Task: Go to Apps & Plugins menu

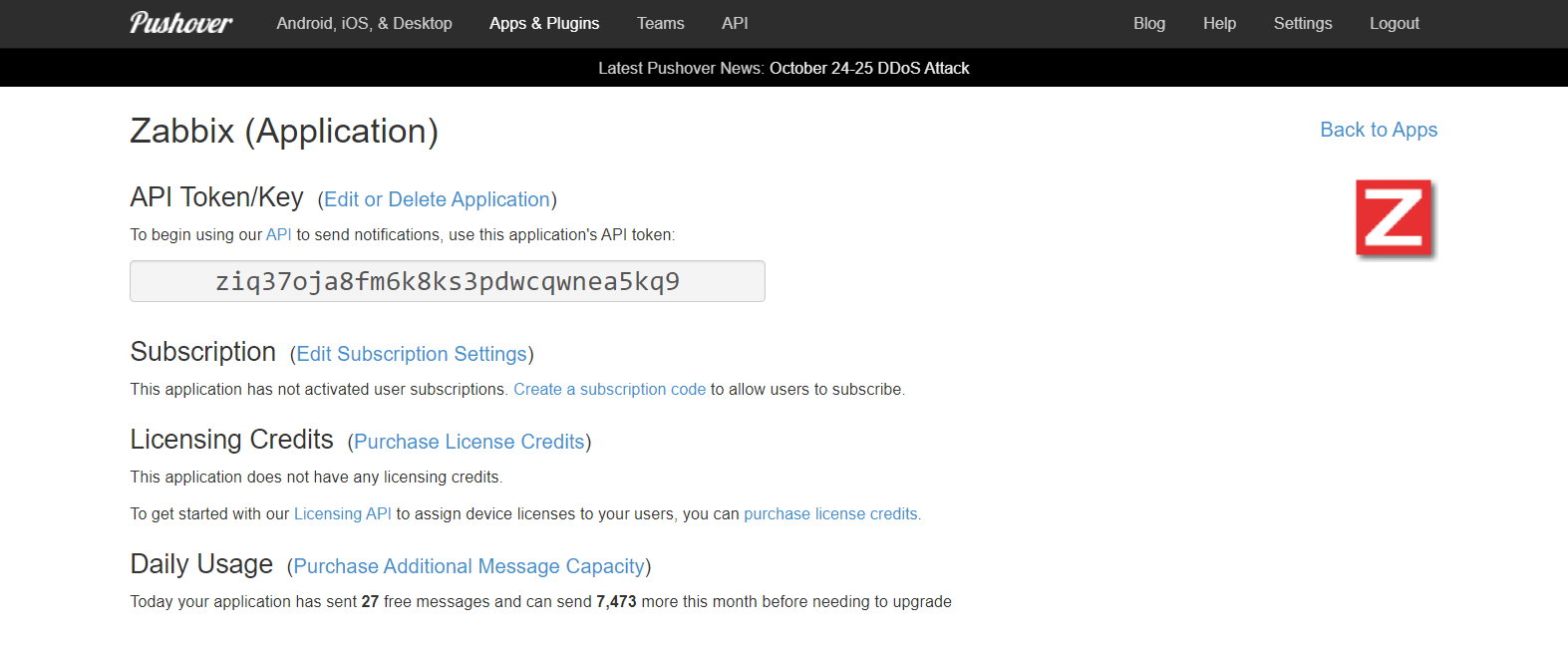Action: [544, 23]
